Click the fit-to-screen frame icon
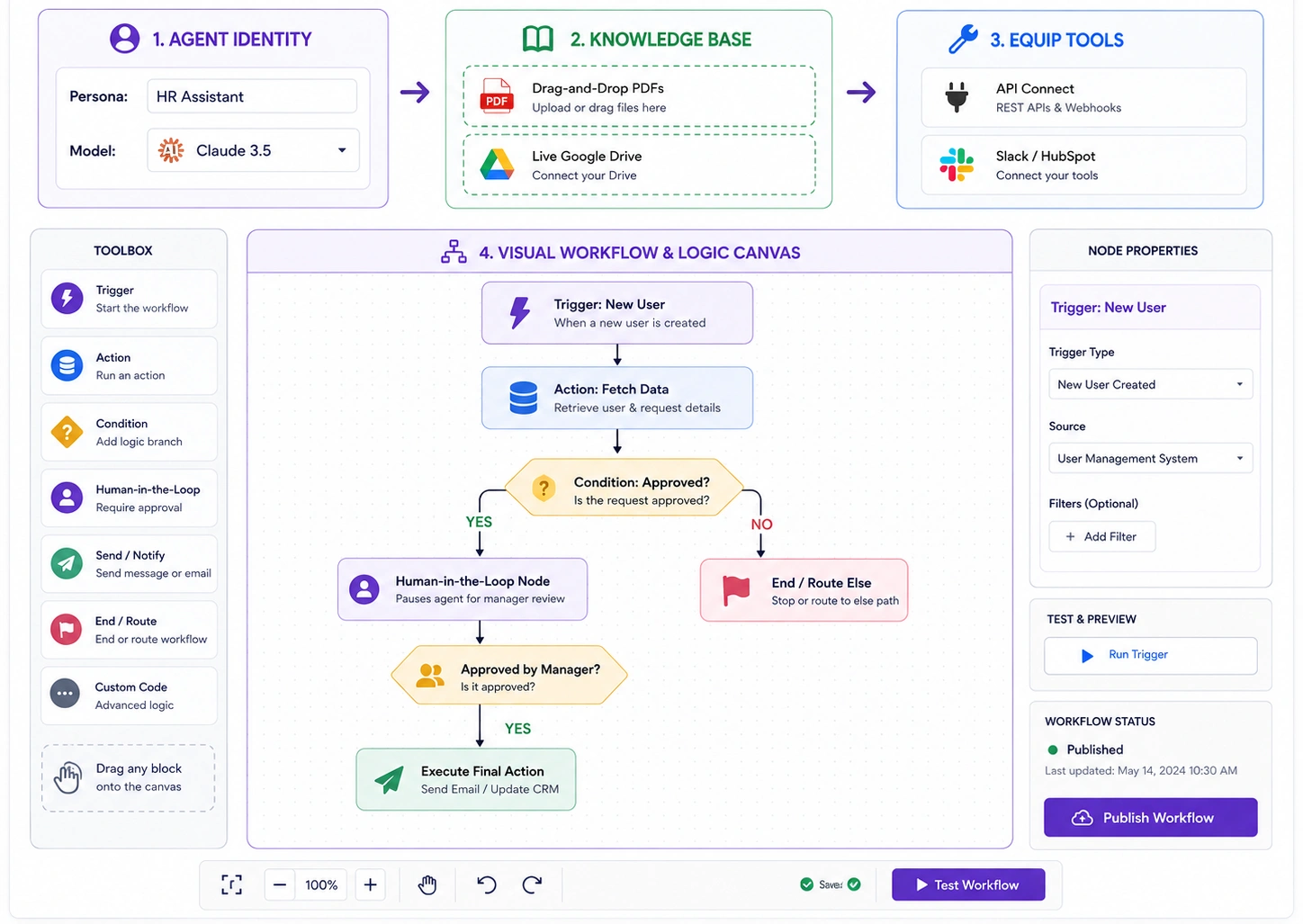The image size is (1303, 924). [x=231, y=884]
